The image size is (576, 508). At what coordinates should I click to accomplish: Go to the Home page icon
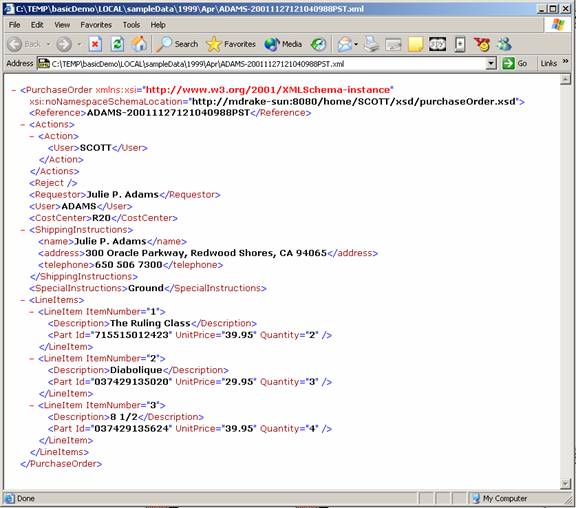(139, 44)
